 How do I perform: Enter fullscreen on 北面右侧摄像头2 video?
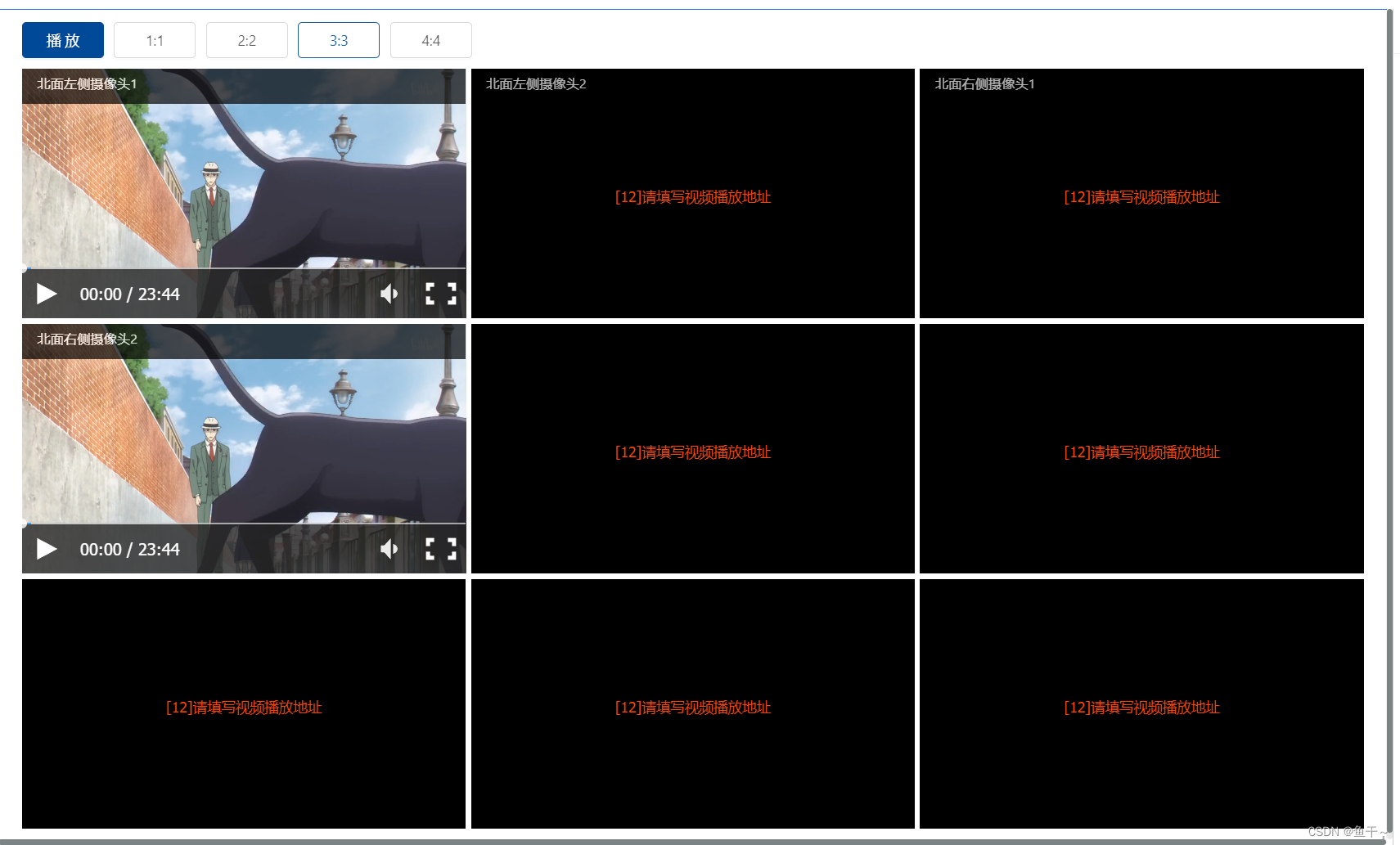click(x=441, y=549)
